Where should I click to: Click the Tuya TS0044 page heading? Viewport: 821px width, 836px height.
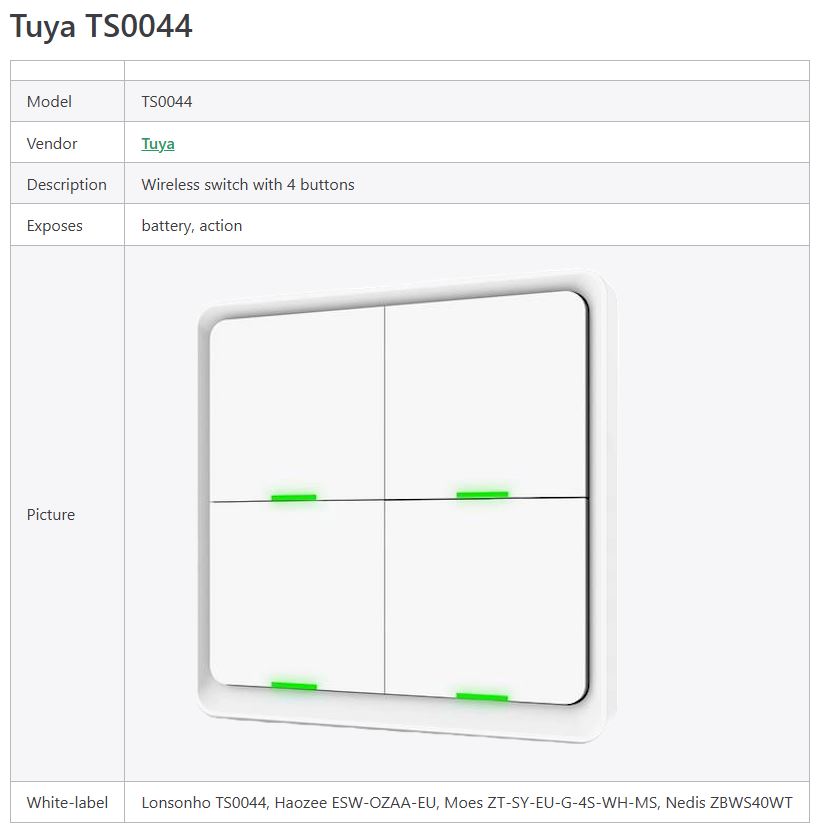pyautogui.click(x=101, y=27)
